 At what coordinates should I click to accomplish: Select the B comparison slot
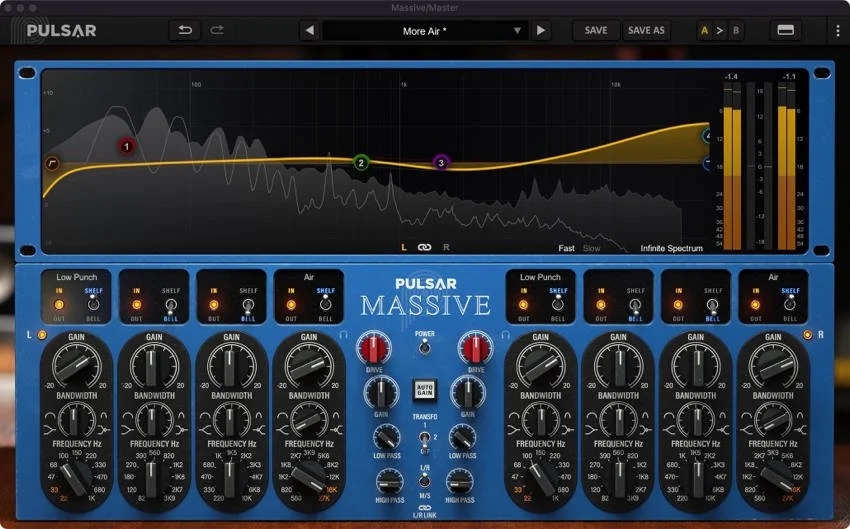[736, 30]
